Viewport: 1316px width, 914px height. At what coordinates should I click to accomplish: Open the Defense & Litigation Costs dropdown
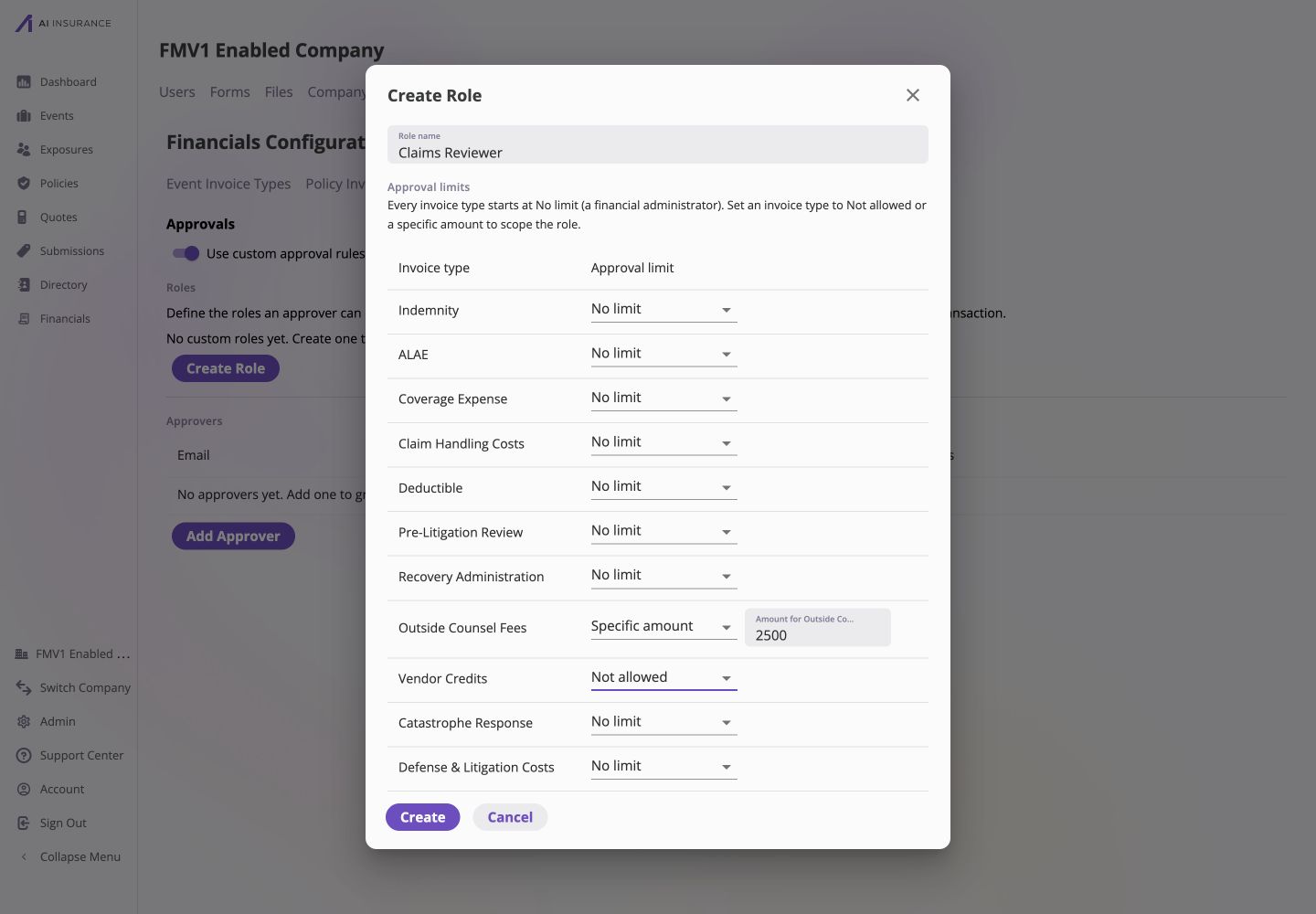663,767
